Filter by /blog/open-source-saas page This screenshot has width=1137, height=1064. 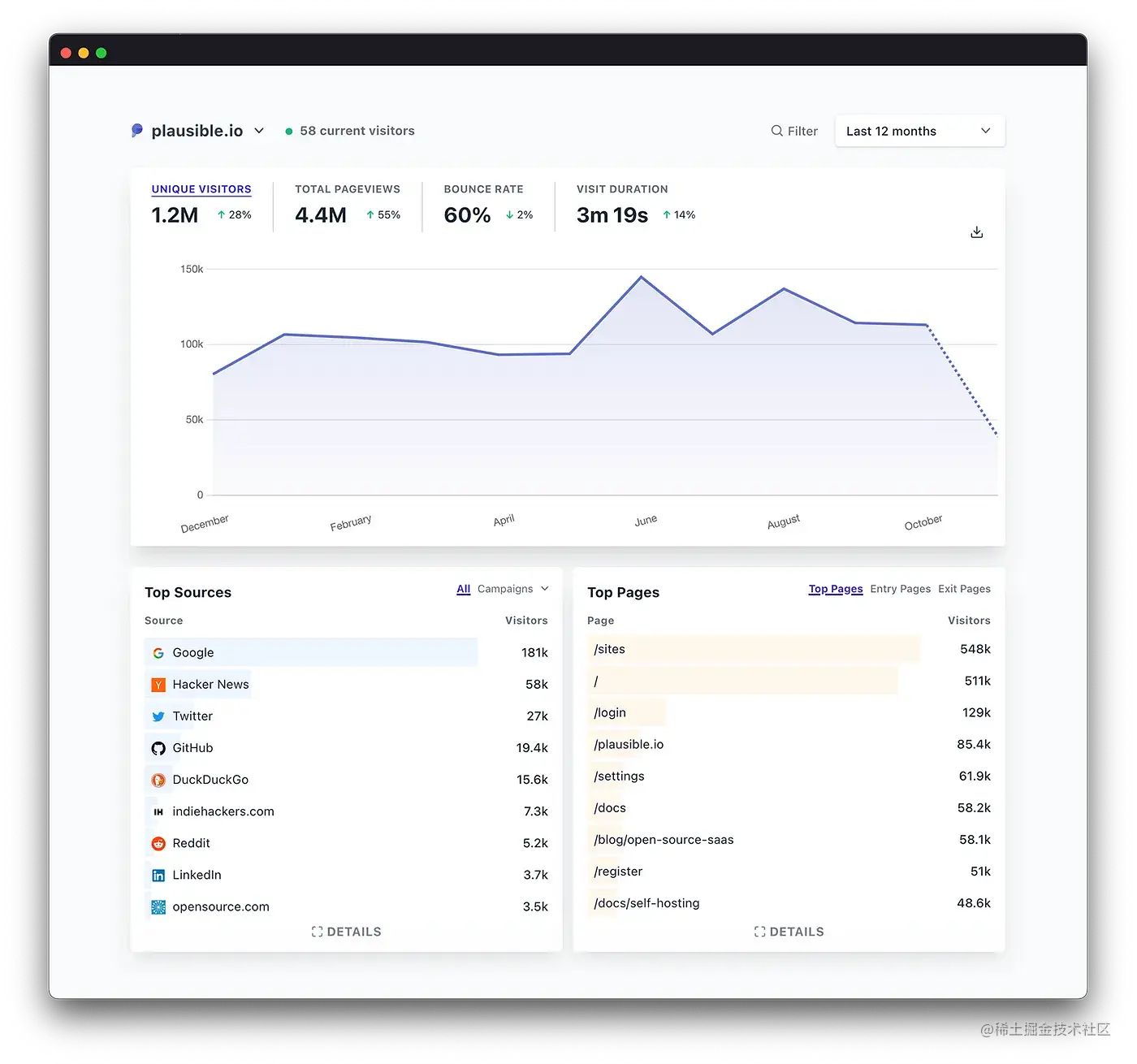pyautogui.click(x=664, y=839)
